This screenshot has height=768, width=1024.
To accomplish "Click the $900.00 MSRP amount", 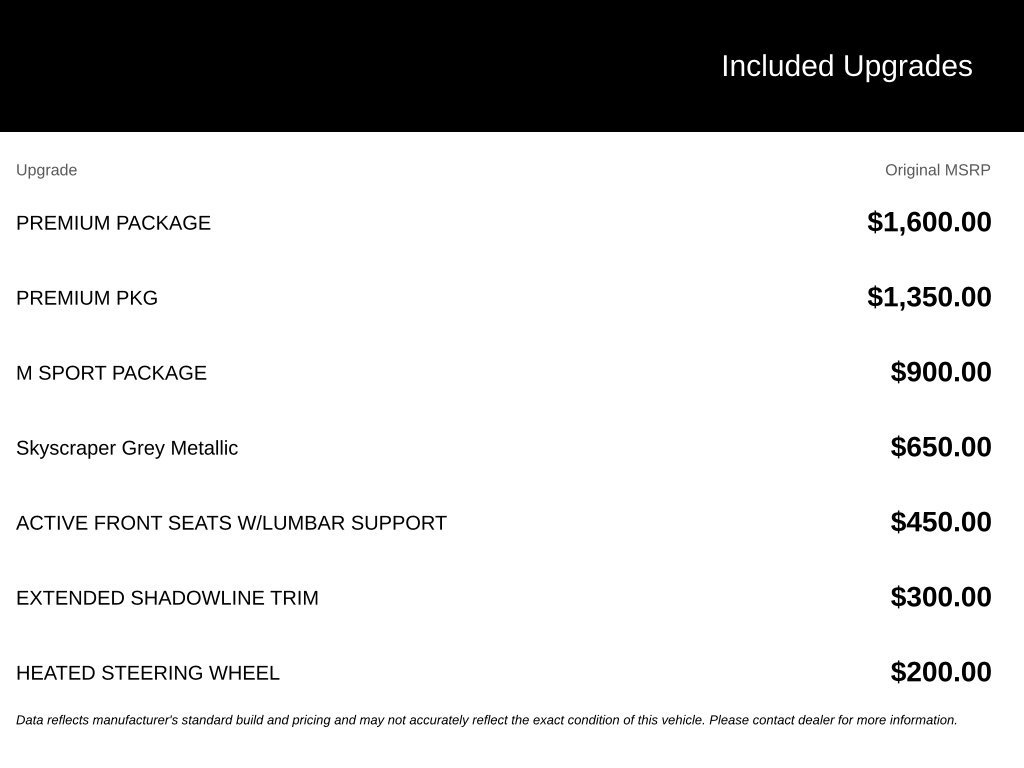I will coord(941,372).
